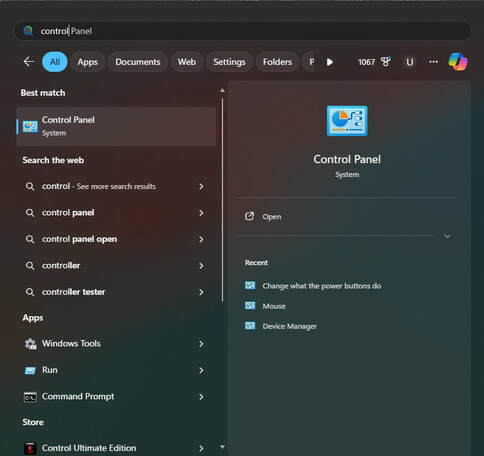Click the scroll down arrow of results list

(x=222, y=447)
